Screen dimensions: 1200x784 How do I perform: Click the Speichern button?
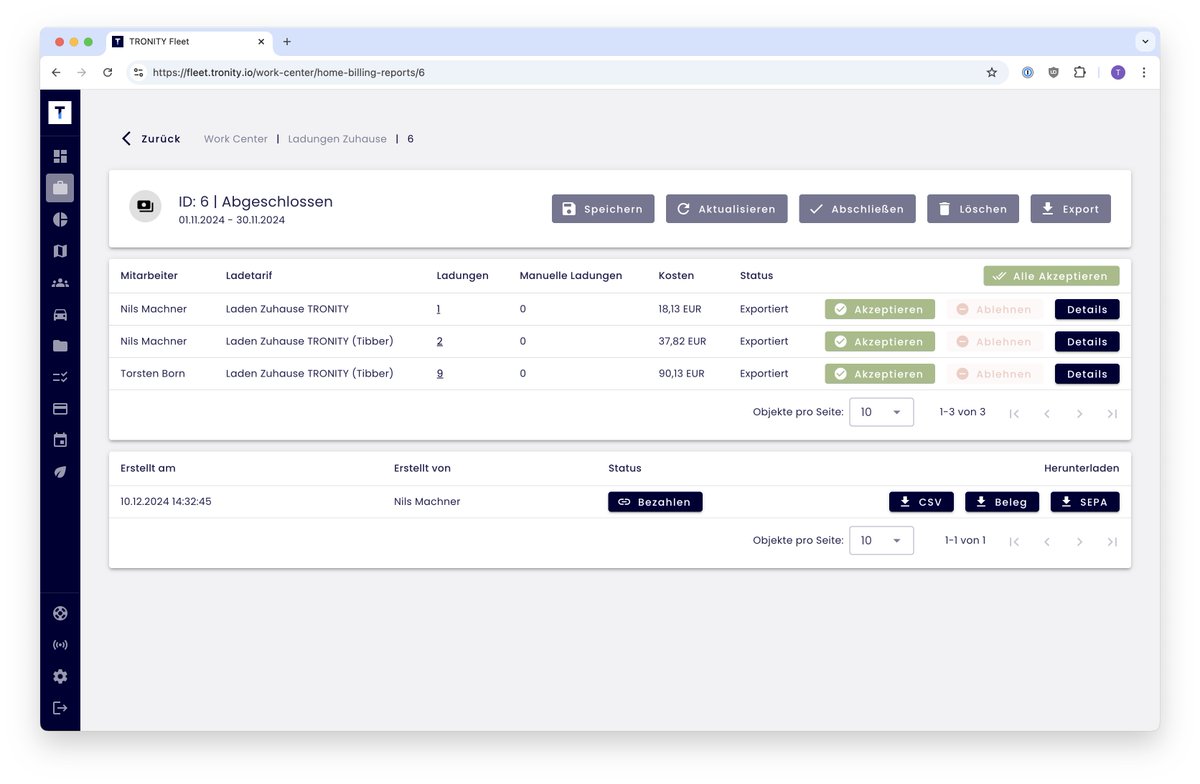click(x=603, y=209)
